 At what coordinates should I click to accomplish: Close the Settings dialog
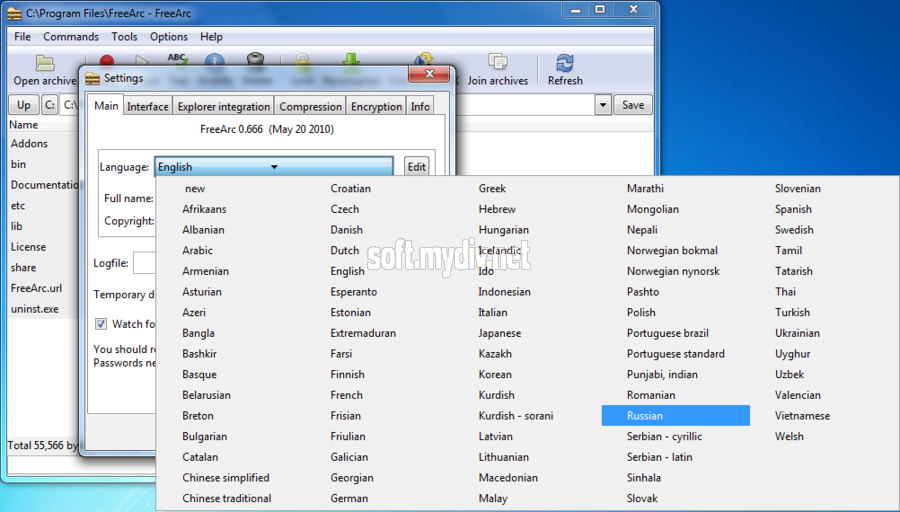coord(429,73)
